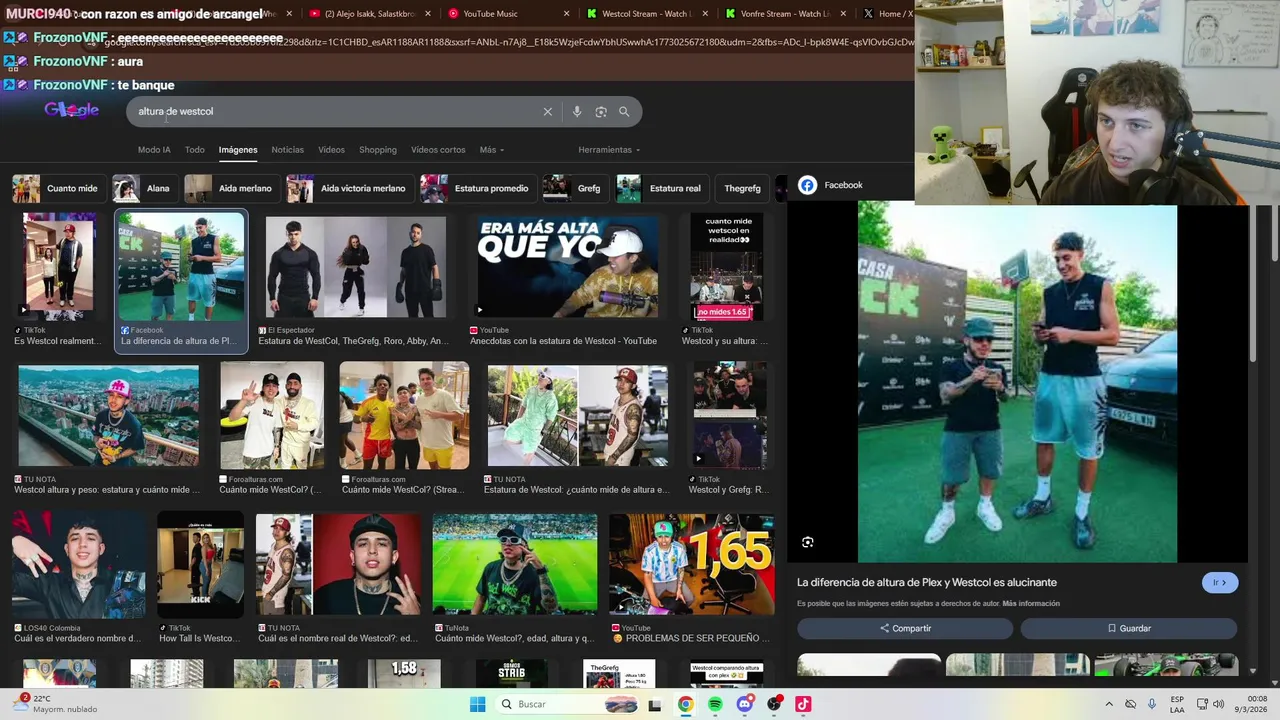Start voice search with the microphone icon
The height and width of the screenshot is (720, 1280).
pyautogui.click(x=577, y=112)
